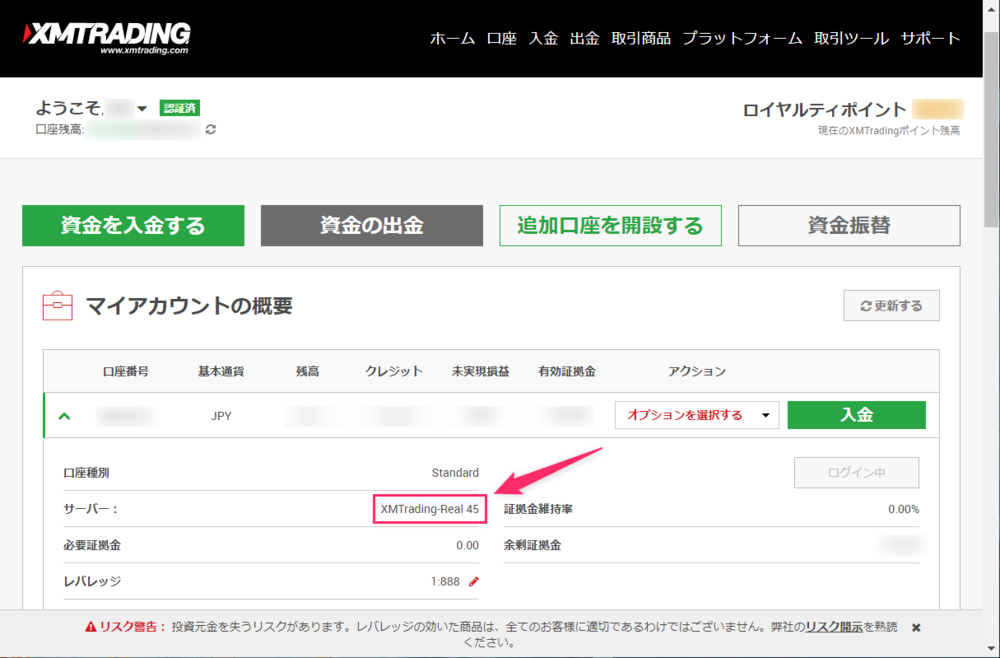Open the 口座 menu
The height and width of the screenshot is (658, 1000).
click(501, 38)
